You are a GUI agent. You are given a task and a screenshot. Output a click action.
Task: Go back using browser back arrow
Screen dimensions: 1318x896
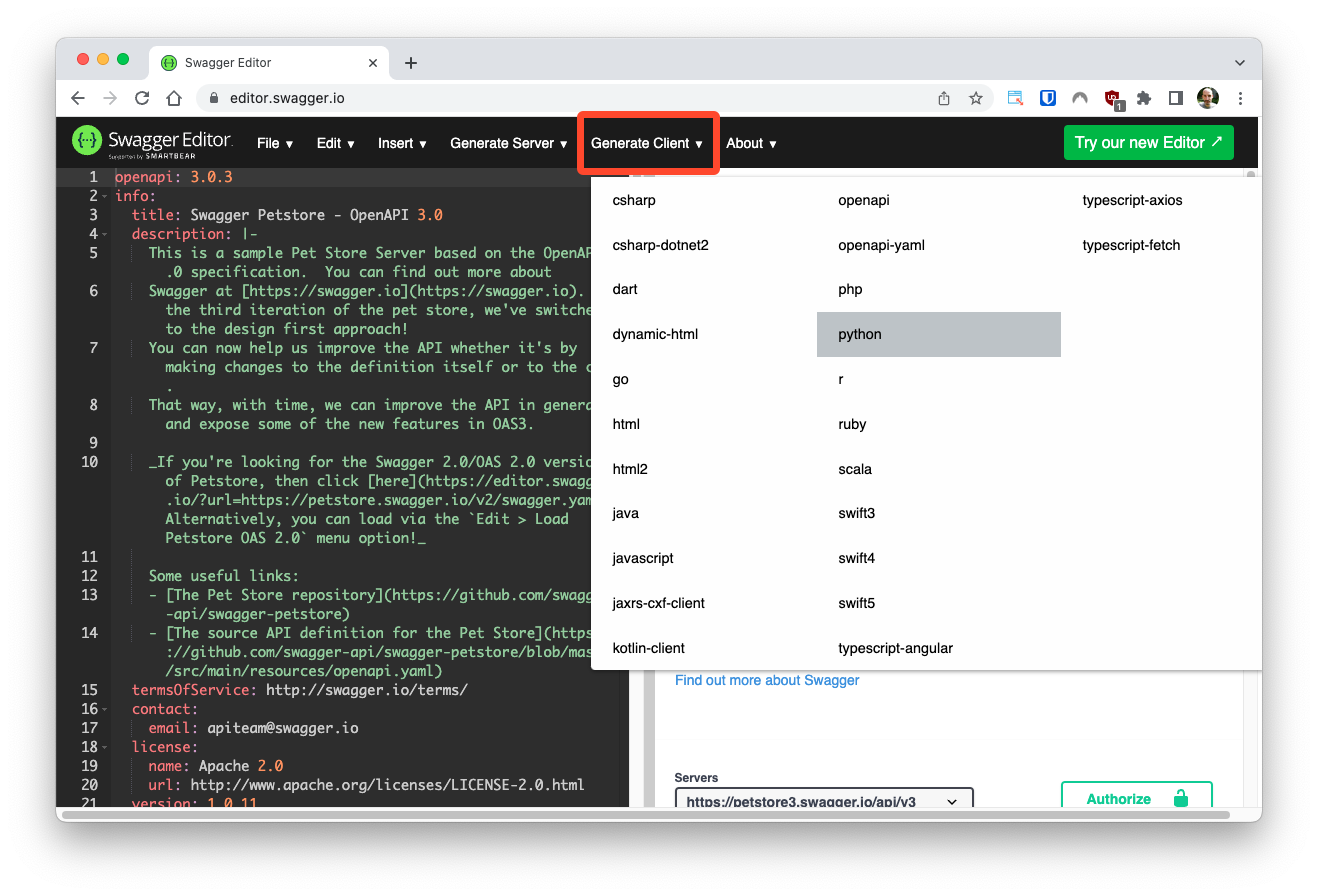click(x=78, y=98)
